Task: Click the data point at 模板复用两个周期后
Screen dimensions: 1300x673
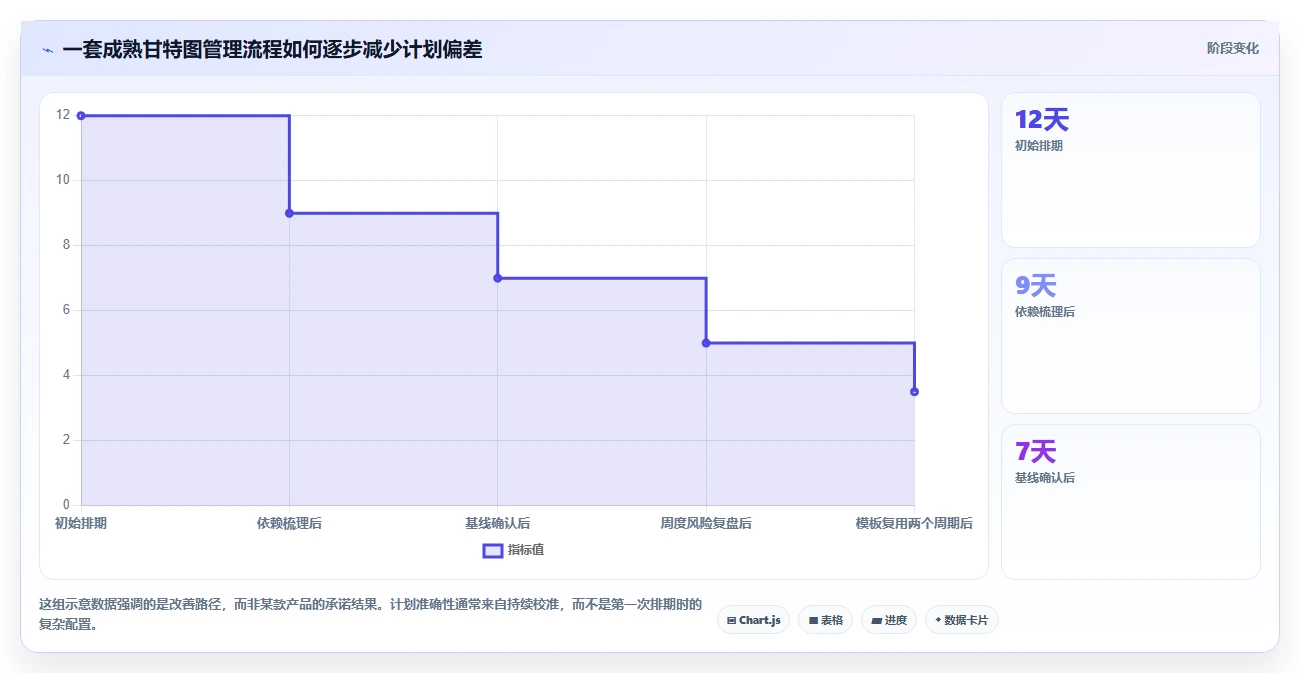Action: [914, 392]
